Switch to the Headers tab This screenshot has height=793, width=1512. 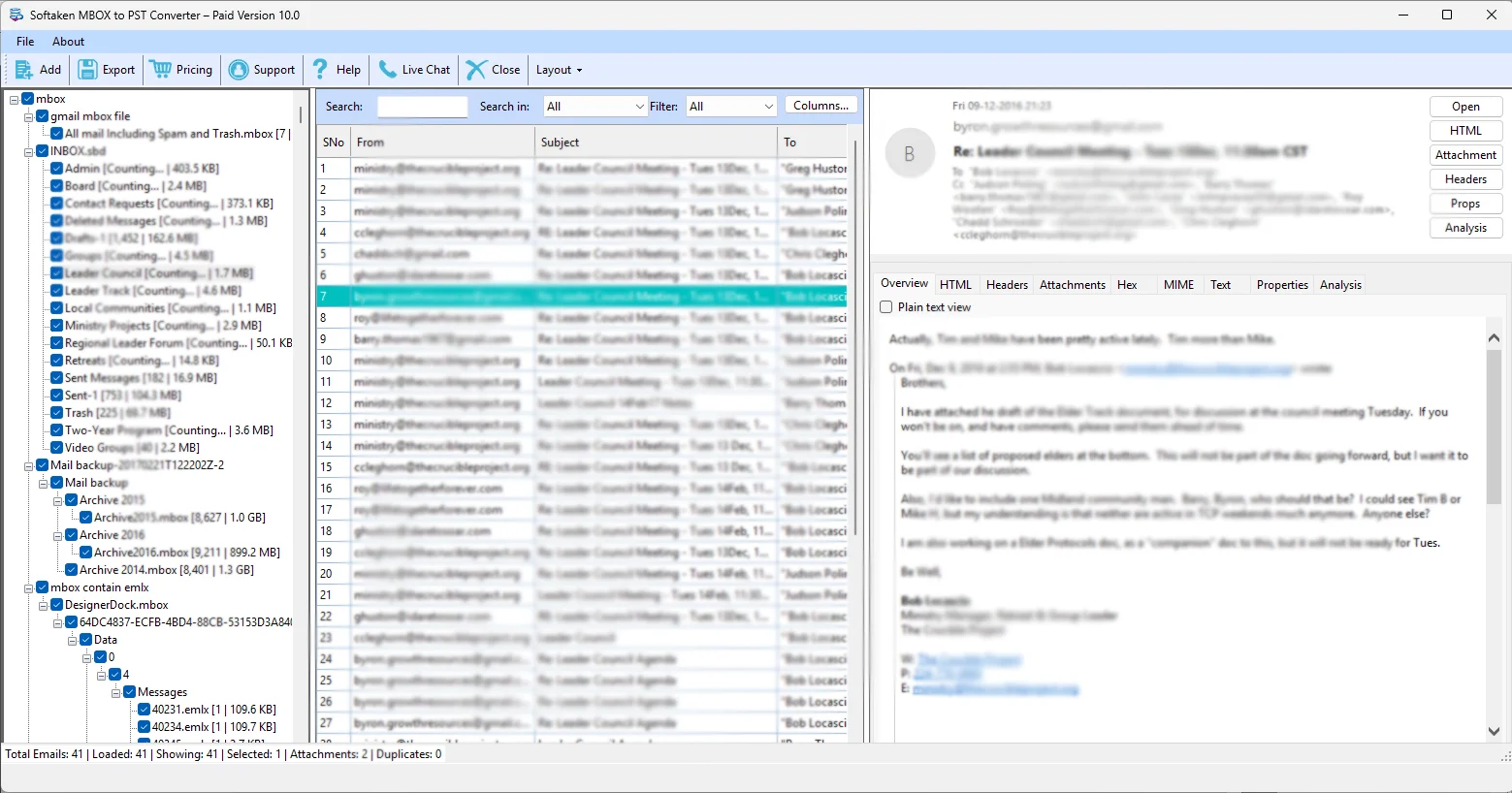(1007, 285)
